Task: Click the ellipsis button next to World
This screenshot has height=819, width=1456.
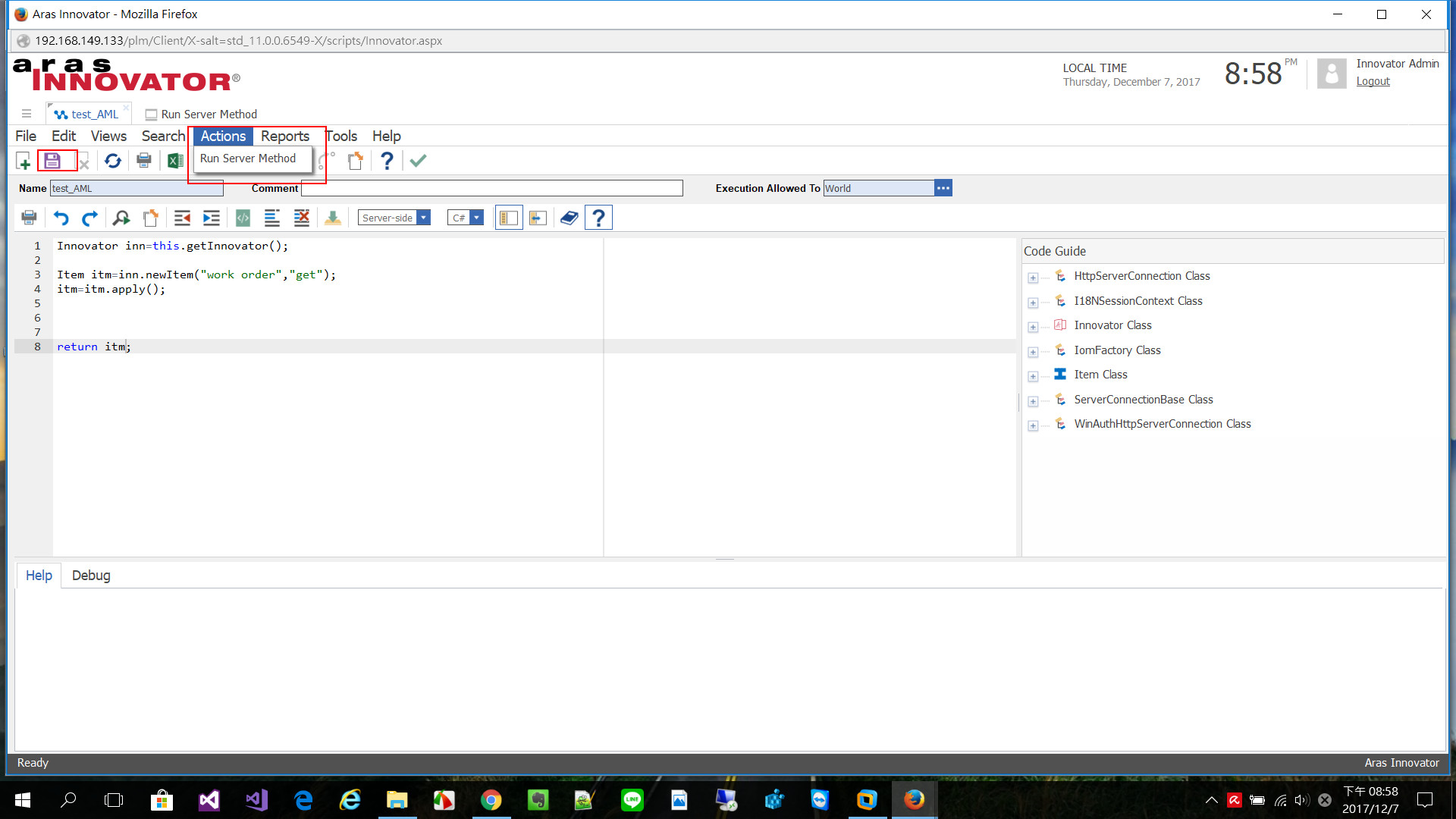Action: [x=943, y=188]
